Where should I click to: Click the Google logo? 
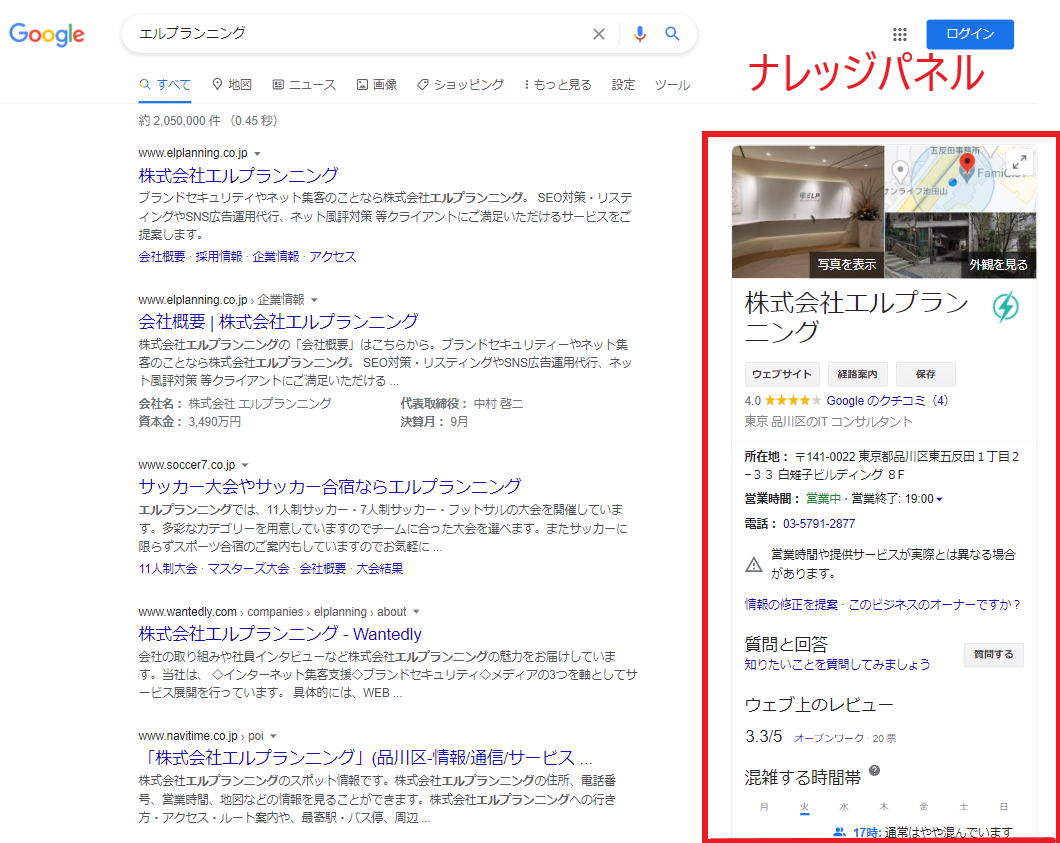click(47, 34)
